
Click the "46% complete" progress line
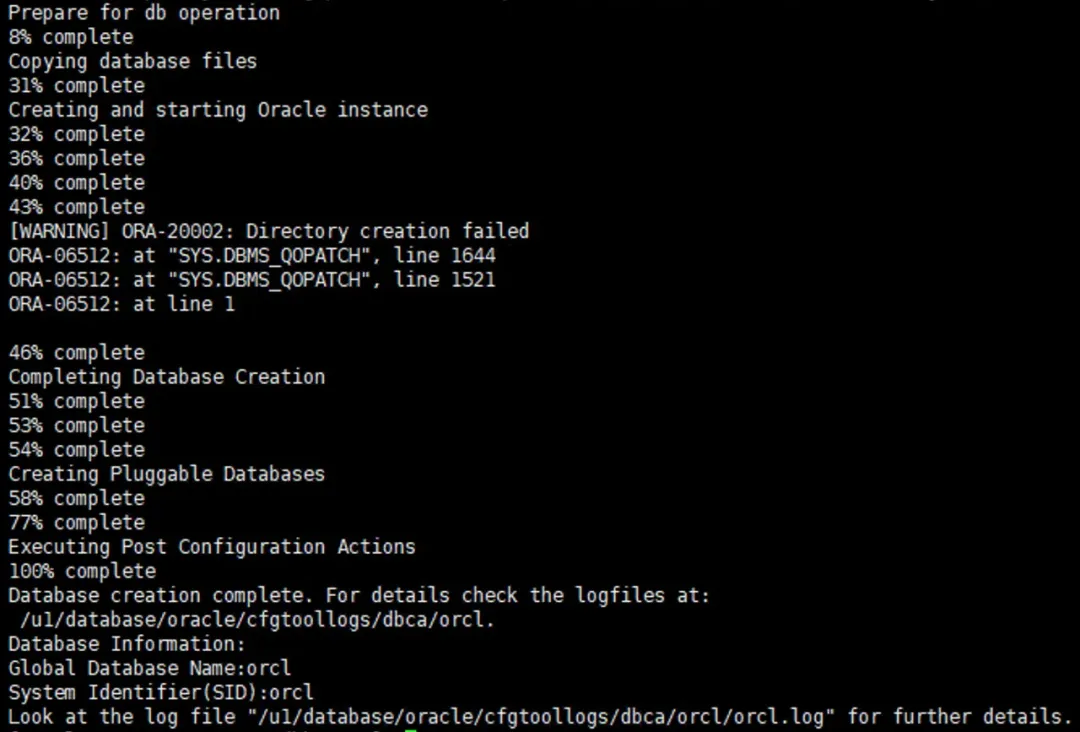coord(76,353)
